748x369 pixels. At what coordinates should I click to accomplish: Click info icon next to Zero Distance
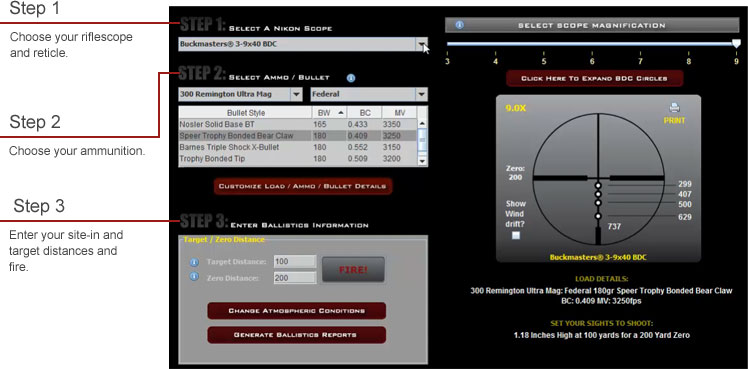click(194, 277)
